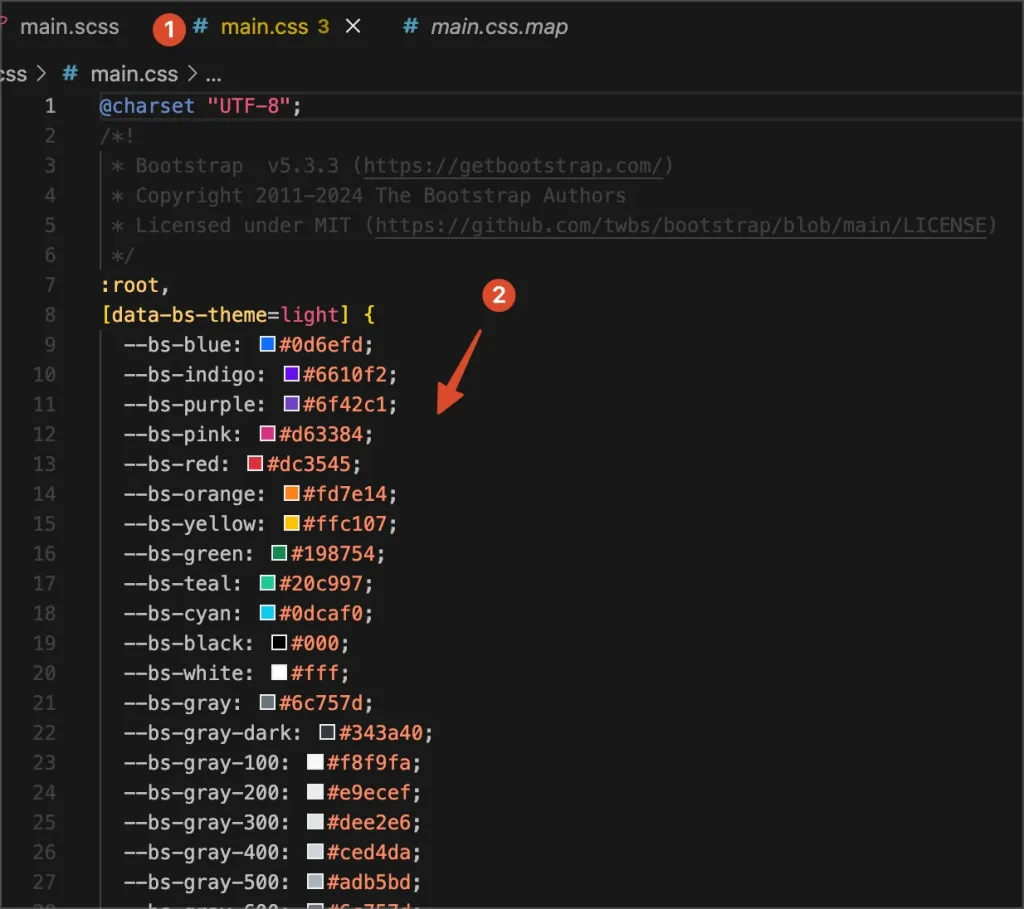Place cursor on the @charset line
Viewport: 1024px width, 909px height.
200,106
